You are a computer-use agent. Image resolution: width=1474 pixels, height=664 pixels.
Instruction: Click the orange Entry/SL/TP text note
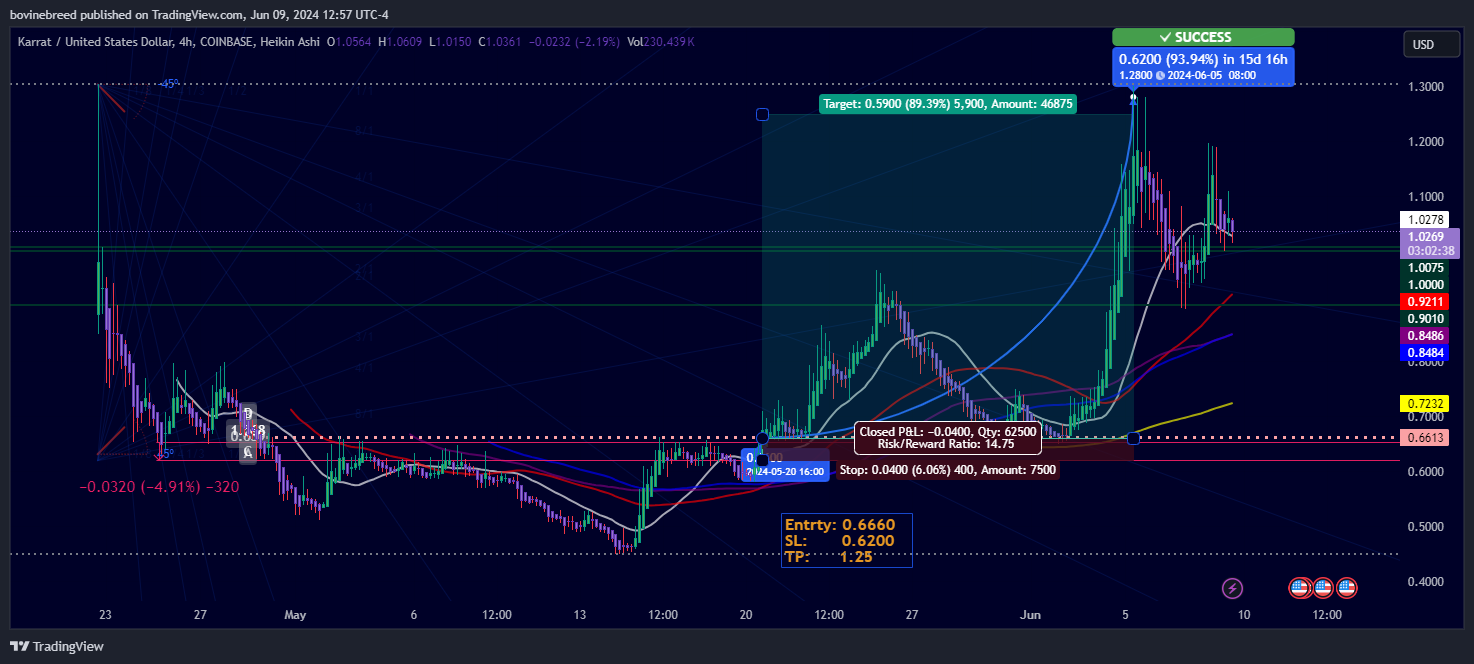point(848,541)
